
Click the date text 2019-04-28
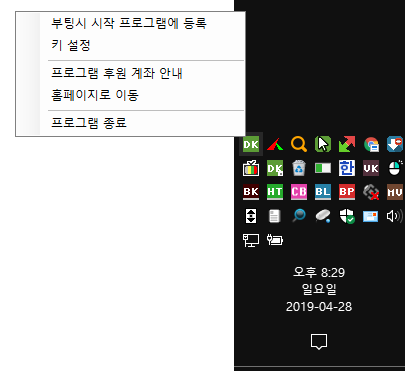319,307
